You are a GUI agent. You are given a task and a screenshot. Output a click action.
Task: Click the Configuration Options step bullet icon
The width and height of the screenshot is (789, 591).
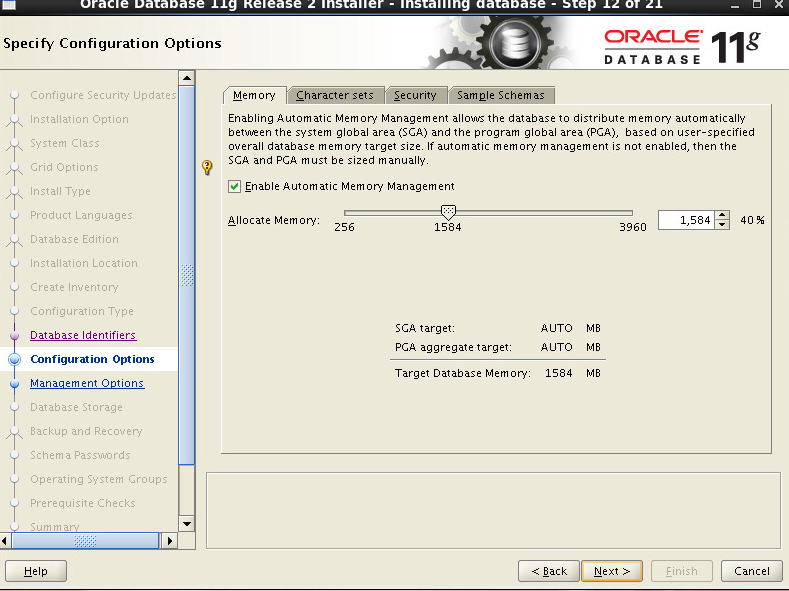(x=15, y=359)
